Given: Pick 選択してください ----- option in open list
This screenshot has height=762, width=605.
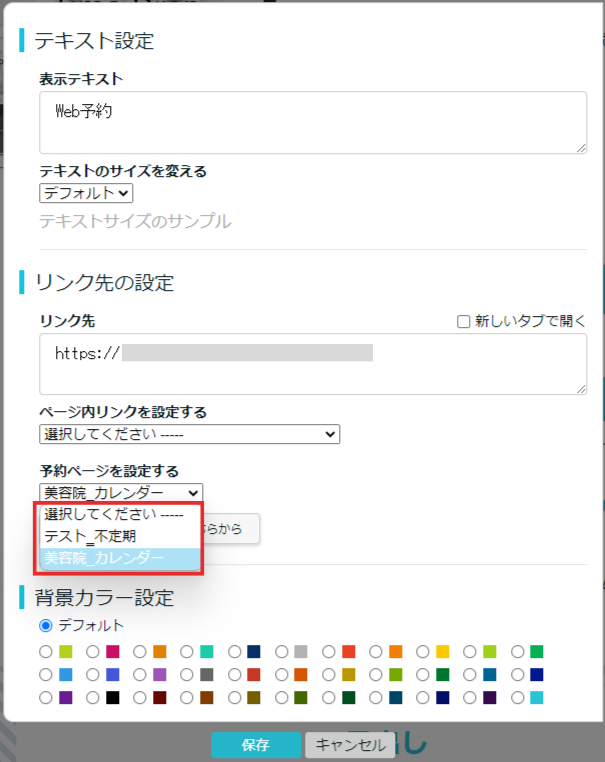Looking at the screenshot, I should tap(113, 514).
